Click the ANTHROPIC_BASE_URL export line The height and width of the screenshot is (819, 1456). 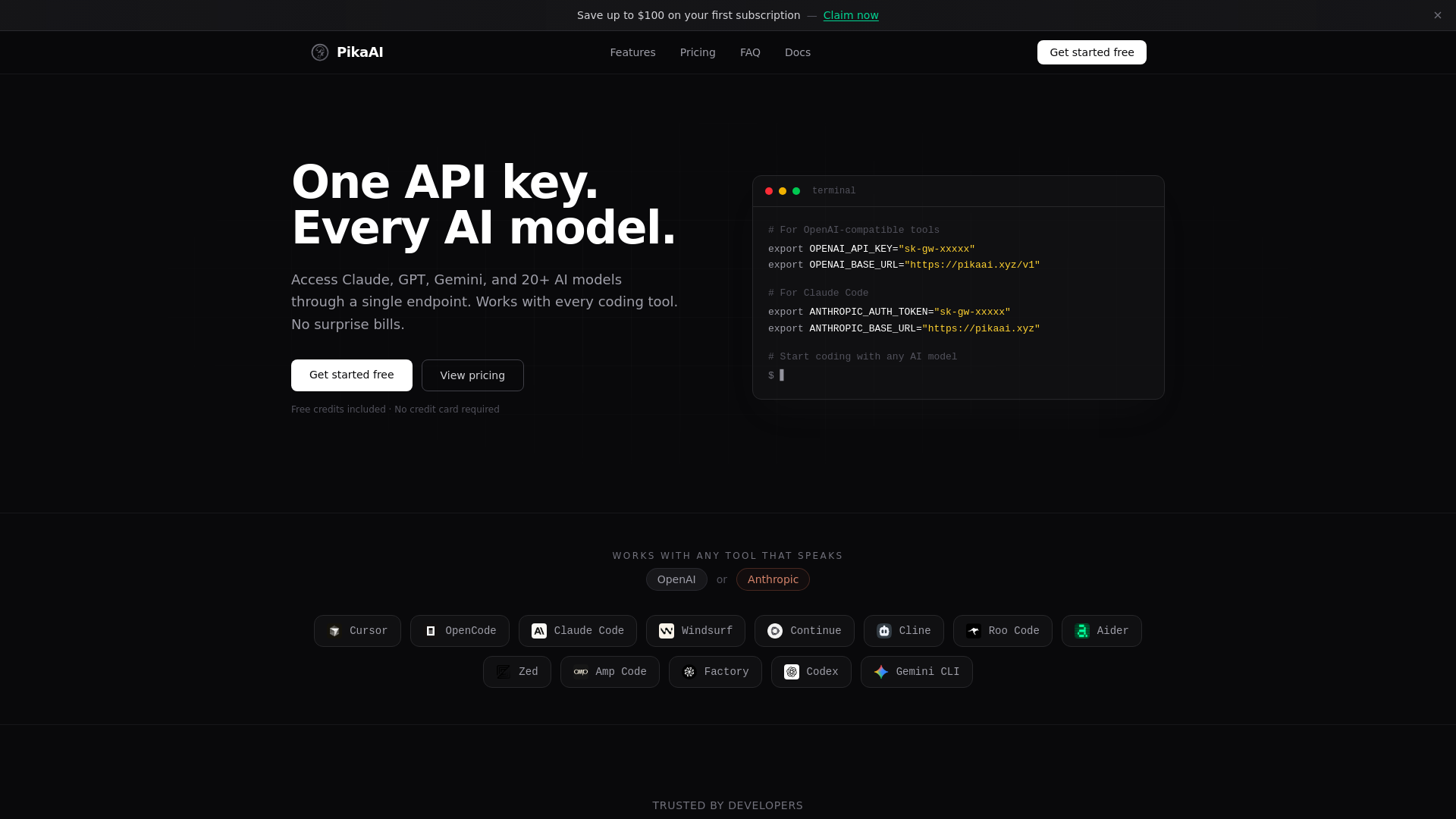coord(904,329)
